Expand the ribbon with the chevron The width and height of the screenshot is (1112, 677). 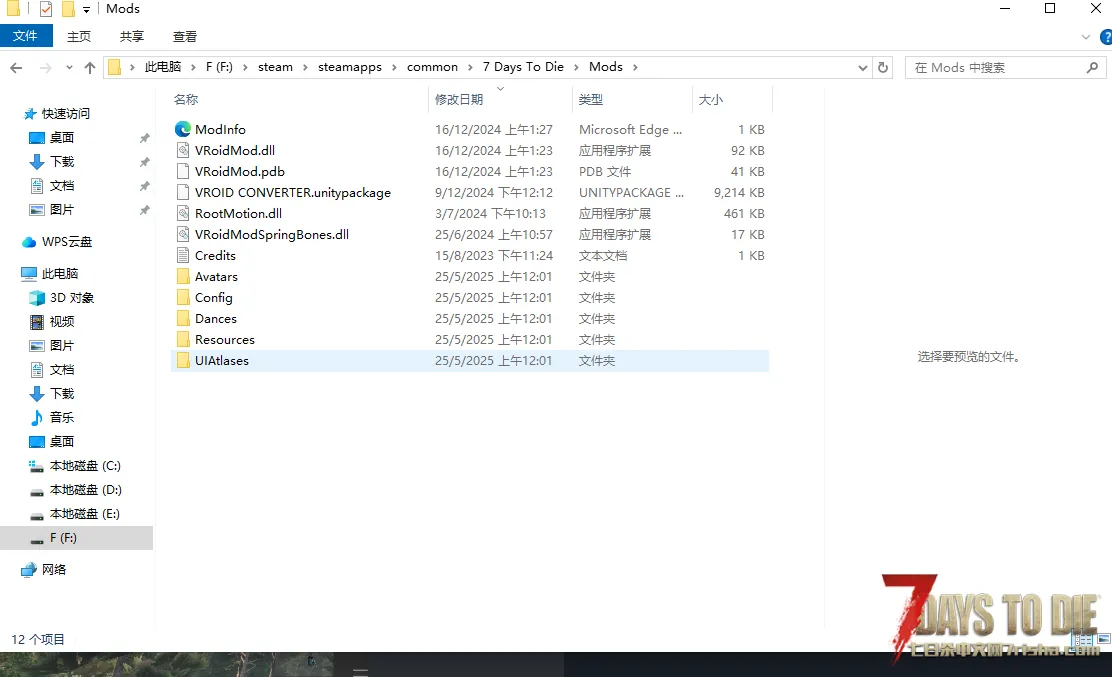[1086, 37]
